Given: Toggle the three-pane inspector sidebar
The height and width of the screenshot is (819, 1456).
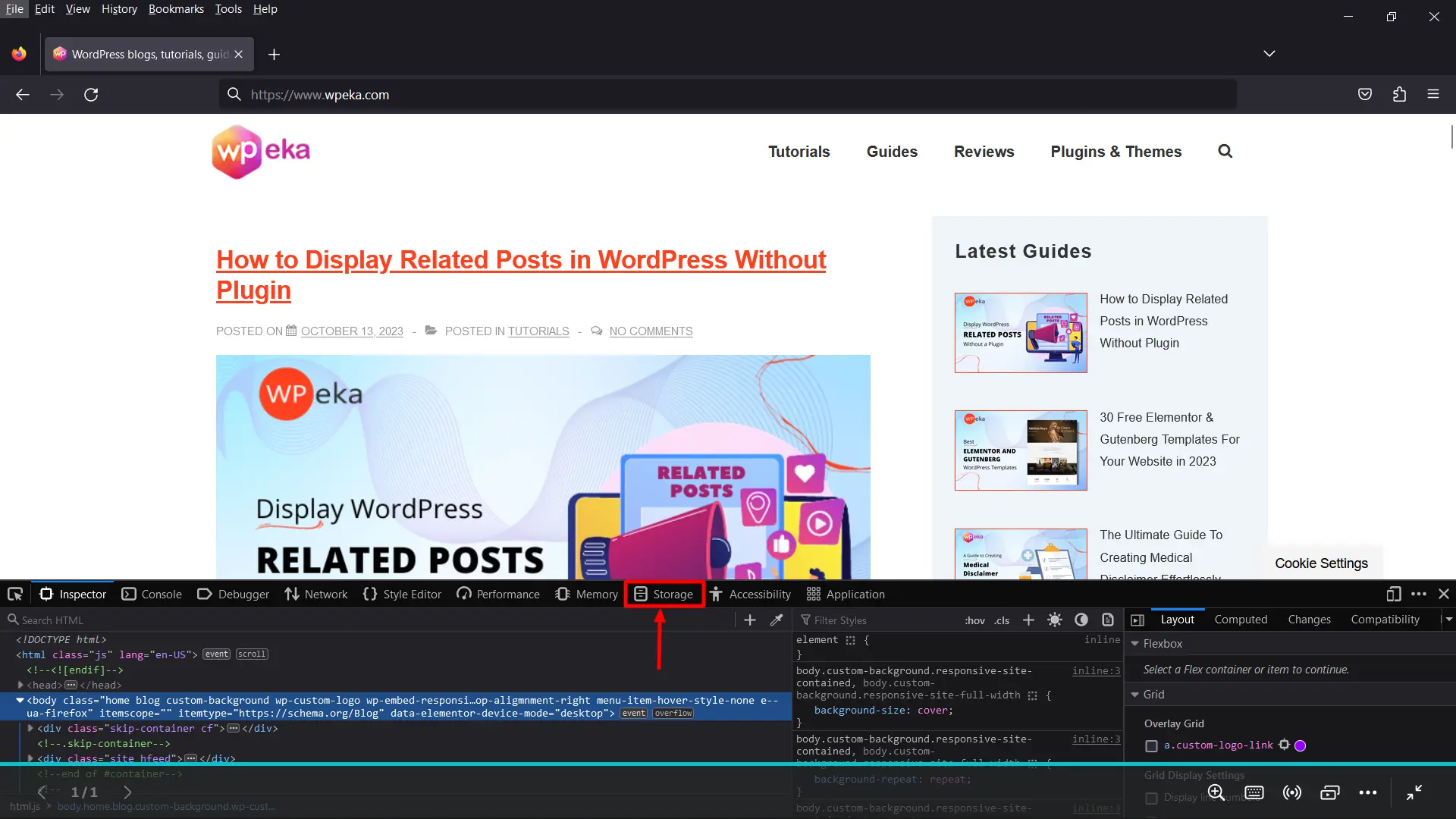Looking at the screenshot, I should 1137,620.
